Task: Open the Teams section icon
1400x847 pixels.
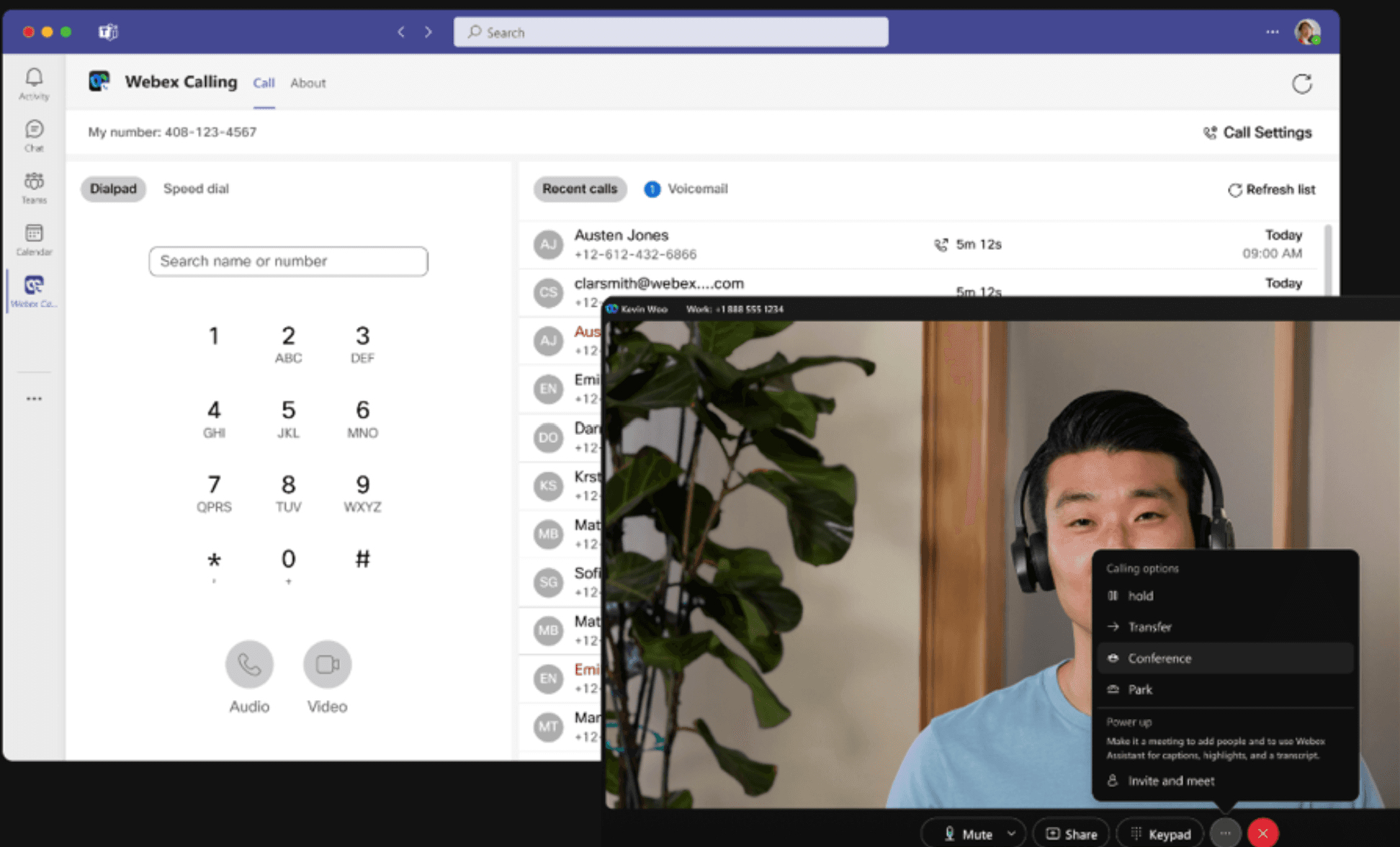Action: [x=34, y=187]
